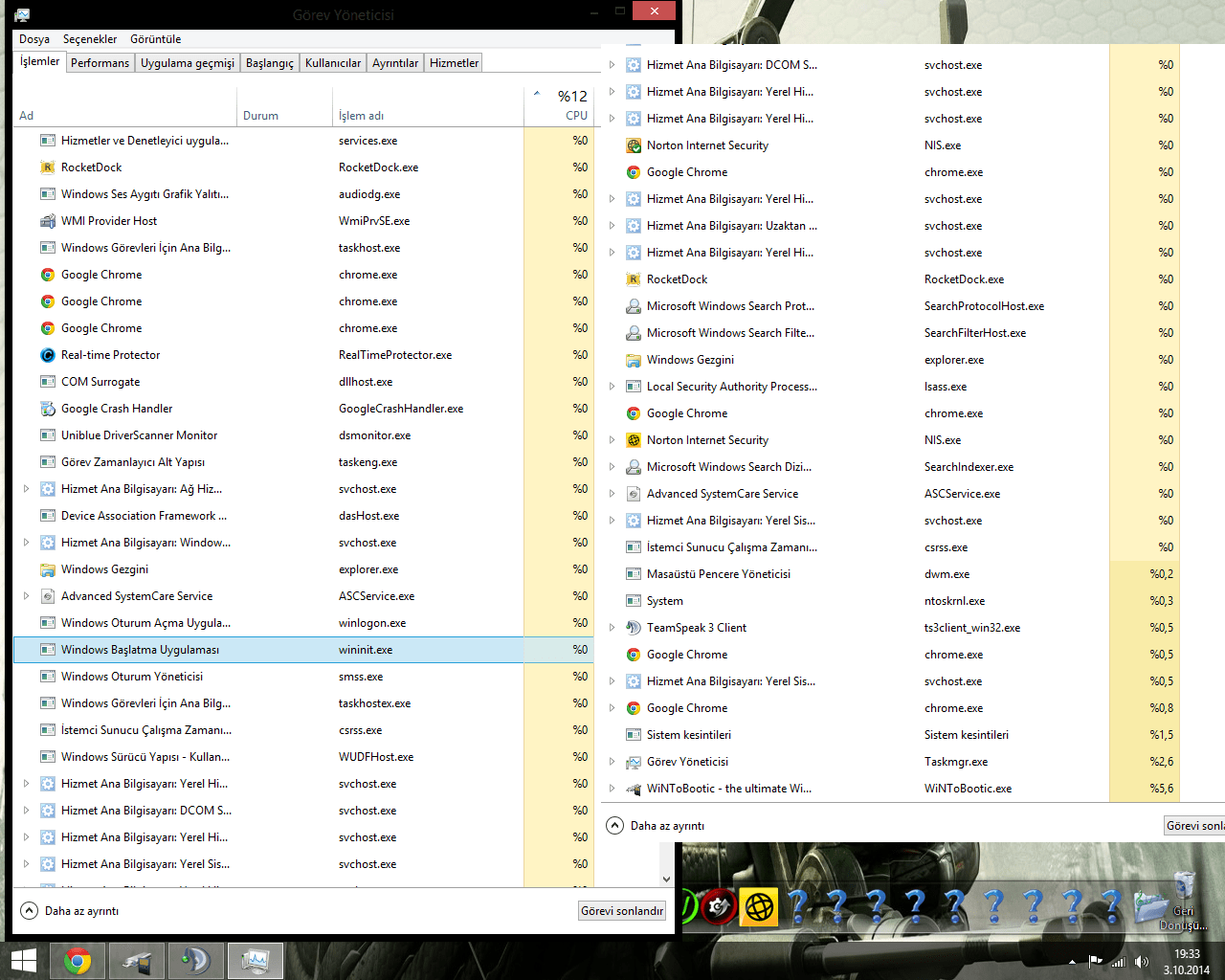Open the TeamSpeak icon on the taskbar
This screenshot has height=980, width=1225.
(196, 961)
